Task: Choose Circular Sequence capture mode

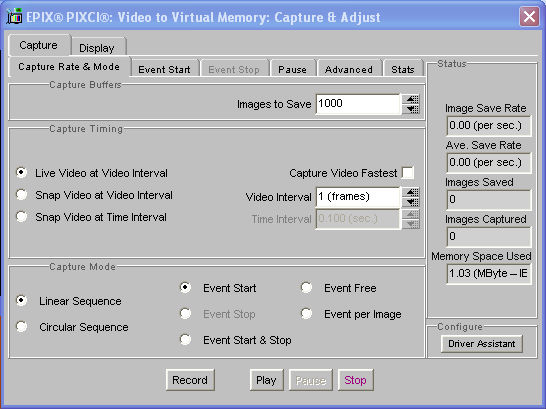Action: (x=21, y=327)
